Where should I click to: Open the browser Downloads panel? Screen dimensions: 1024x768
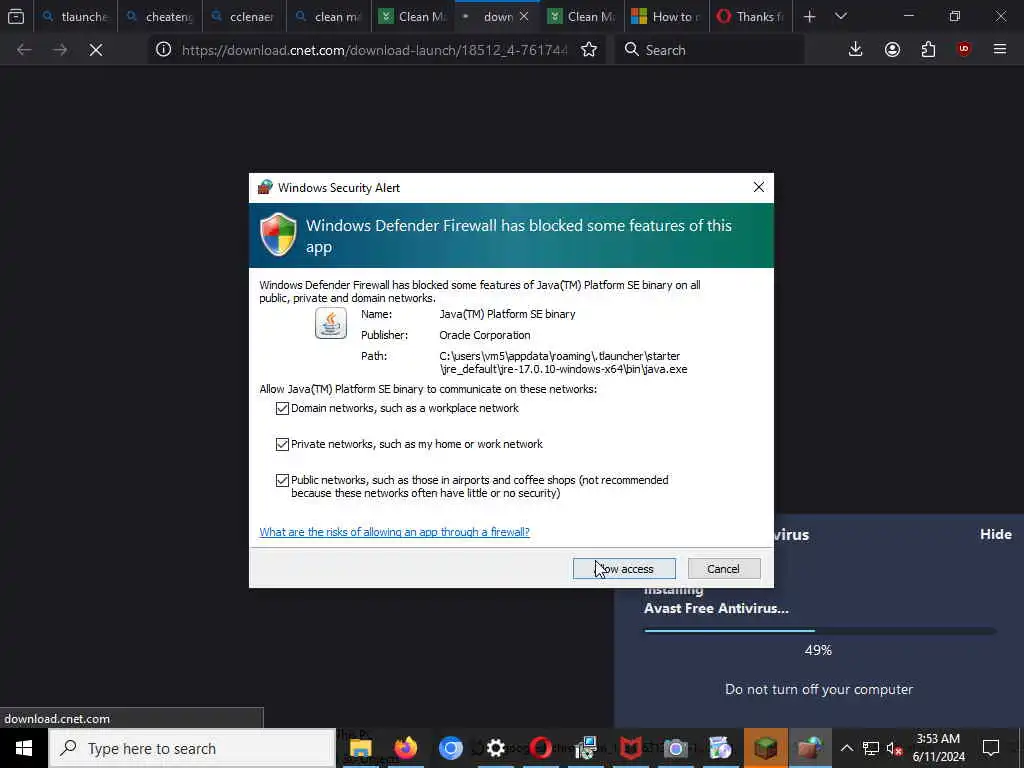tap(856, 50)
